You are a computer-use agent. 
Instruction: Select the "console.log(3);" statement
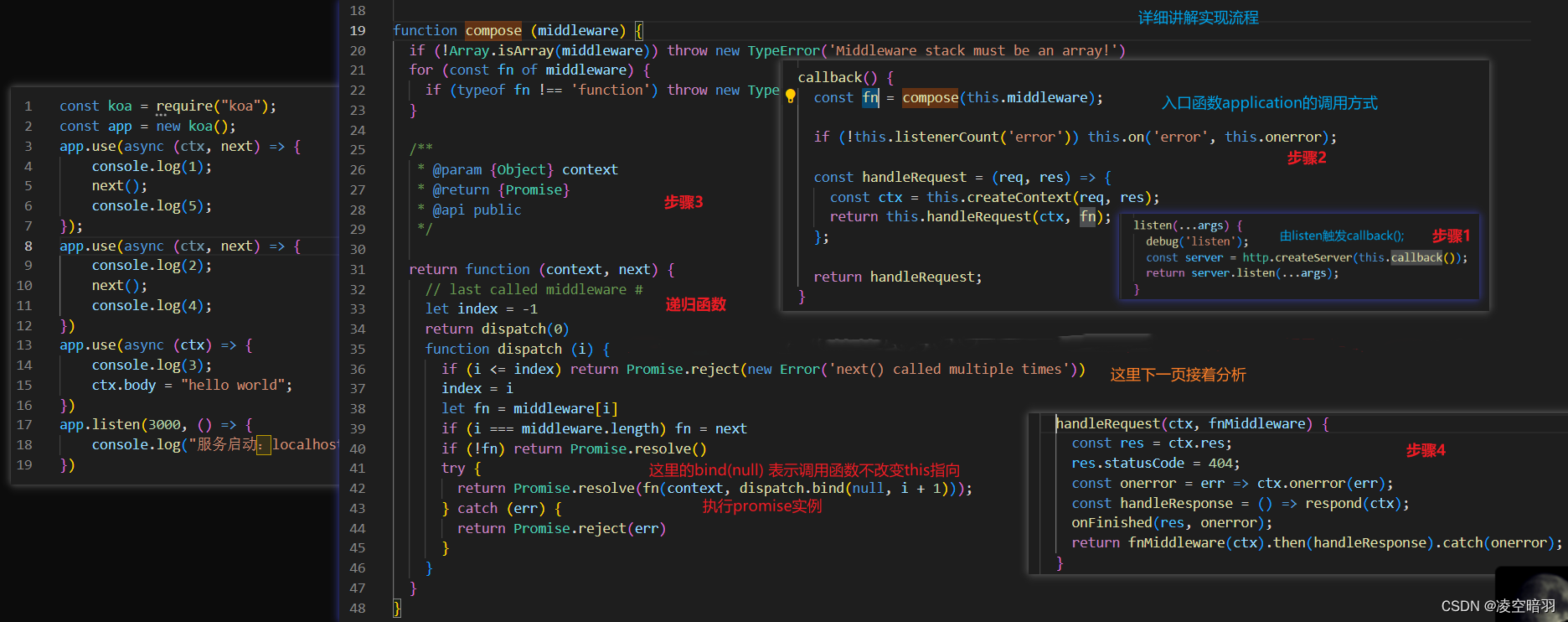click(152, 365)
